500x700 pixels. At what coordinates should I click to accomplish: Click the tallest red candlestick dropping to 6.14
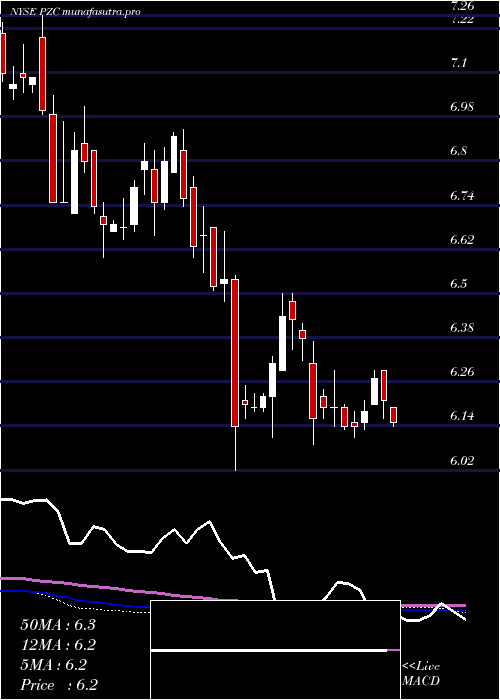click(235, 353)
